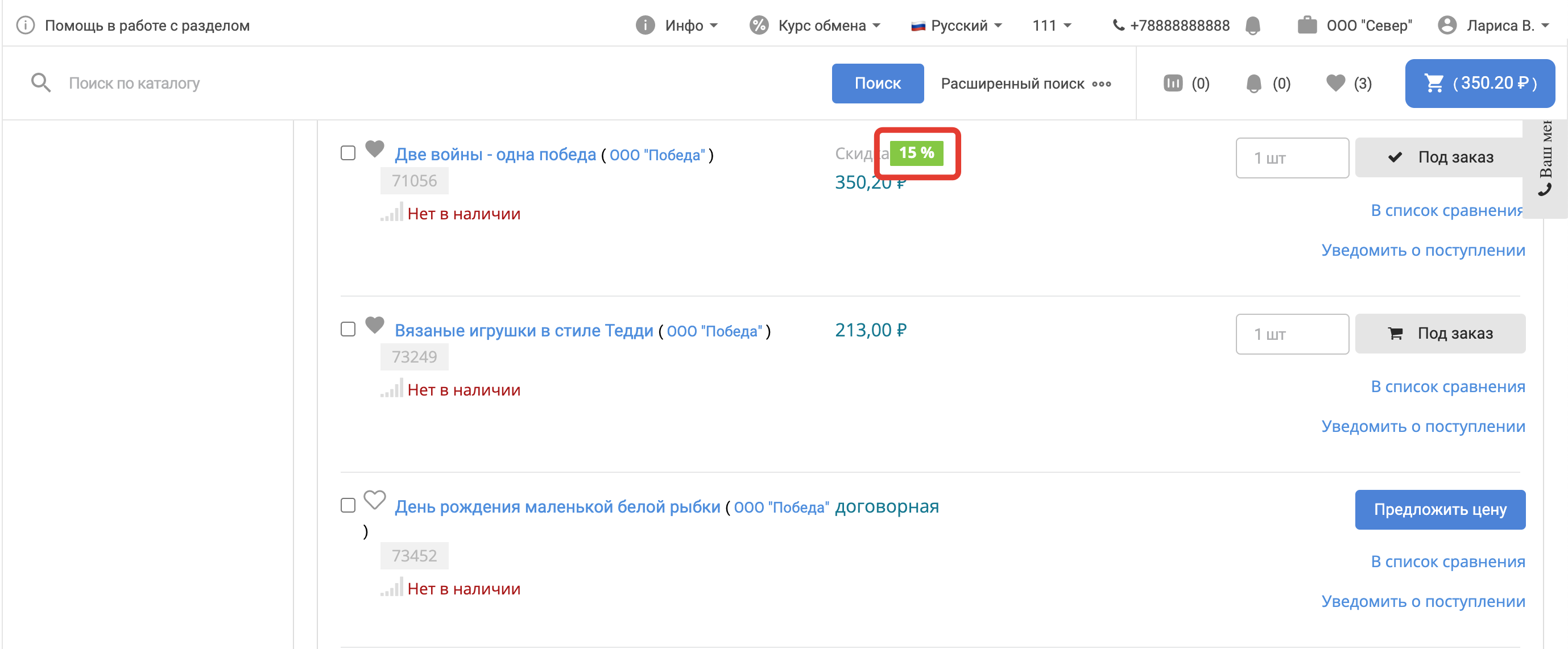Remove 'Две войны - одна победа' from favorites via heart
The height and width of the screenshot is (649, 1568).
pos(374,148)
